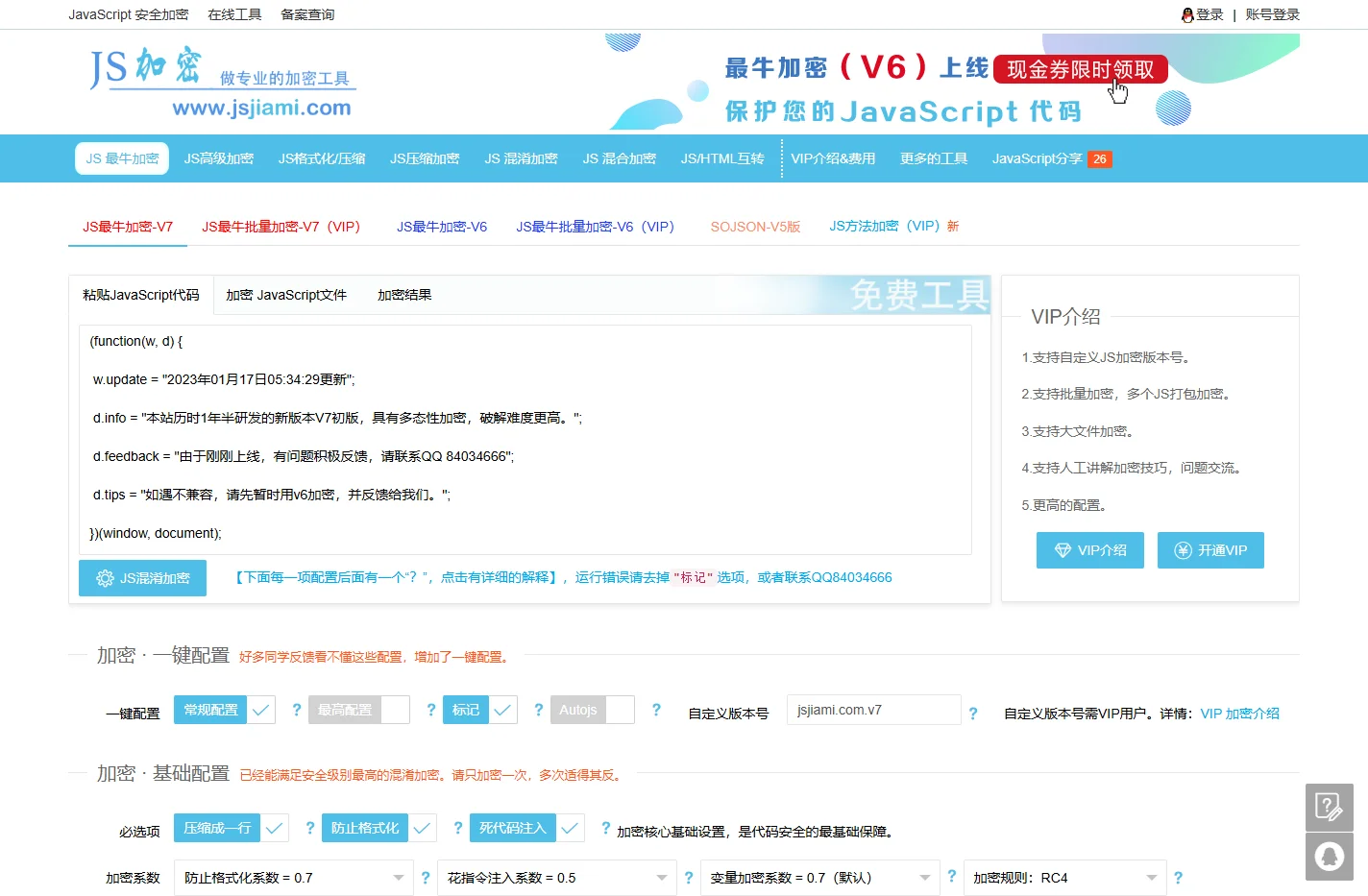Select the JS压缩加密 nav item

(x=425, y=158)
